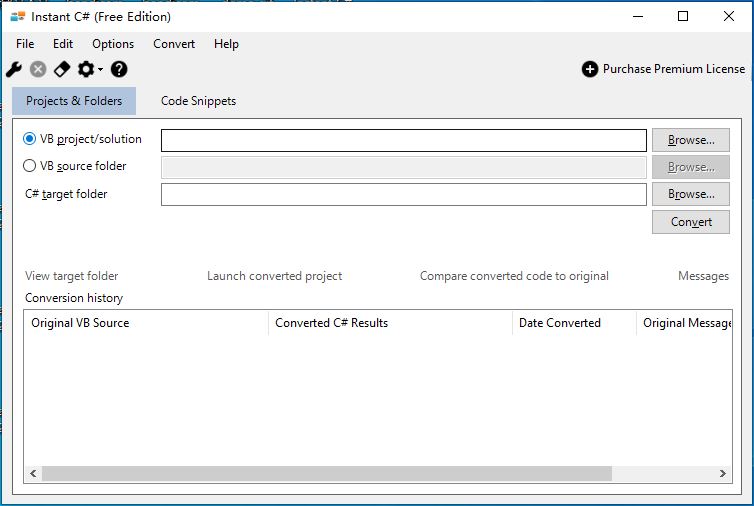Click the gray cancel X toolbar icon
The height and width of the screenshot is (506, 754).
coord(38,69)
